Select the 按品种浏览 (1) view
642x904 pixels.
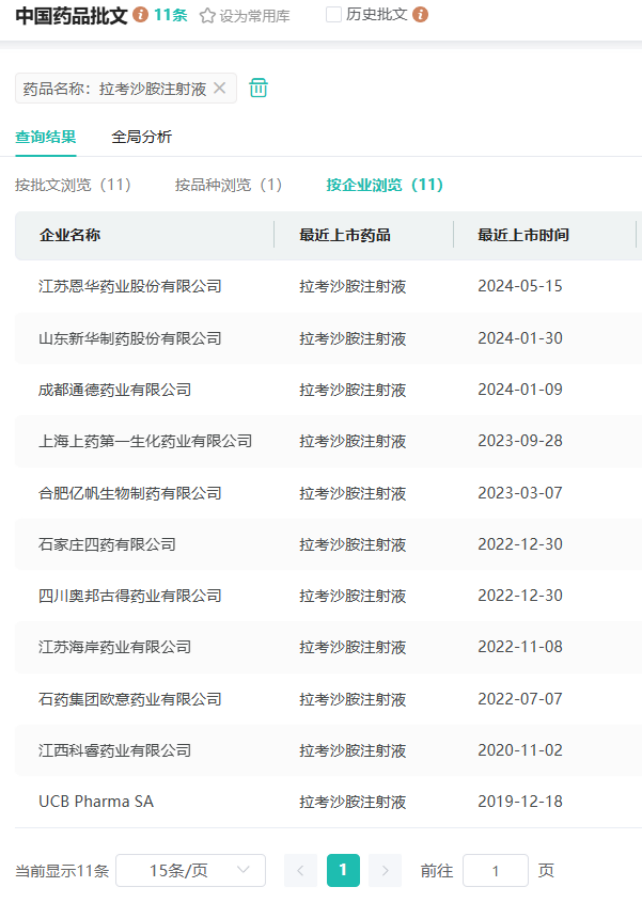[229, 184]
